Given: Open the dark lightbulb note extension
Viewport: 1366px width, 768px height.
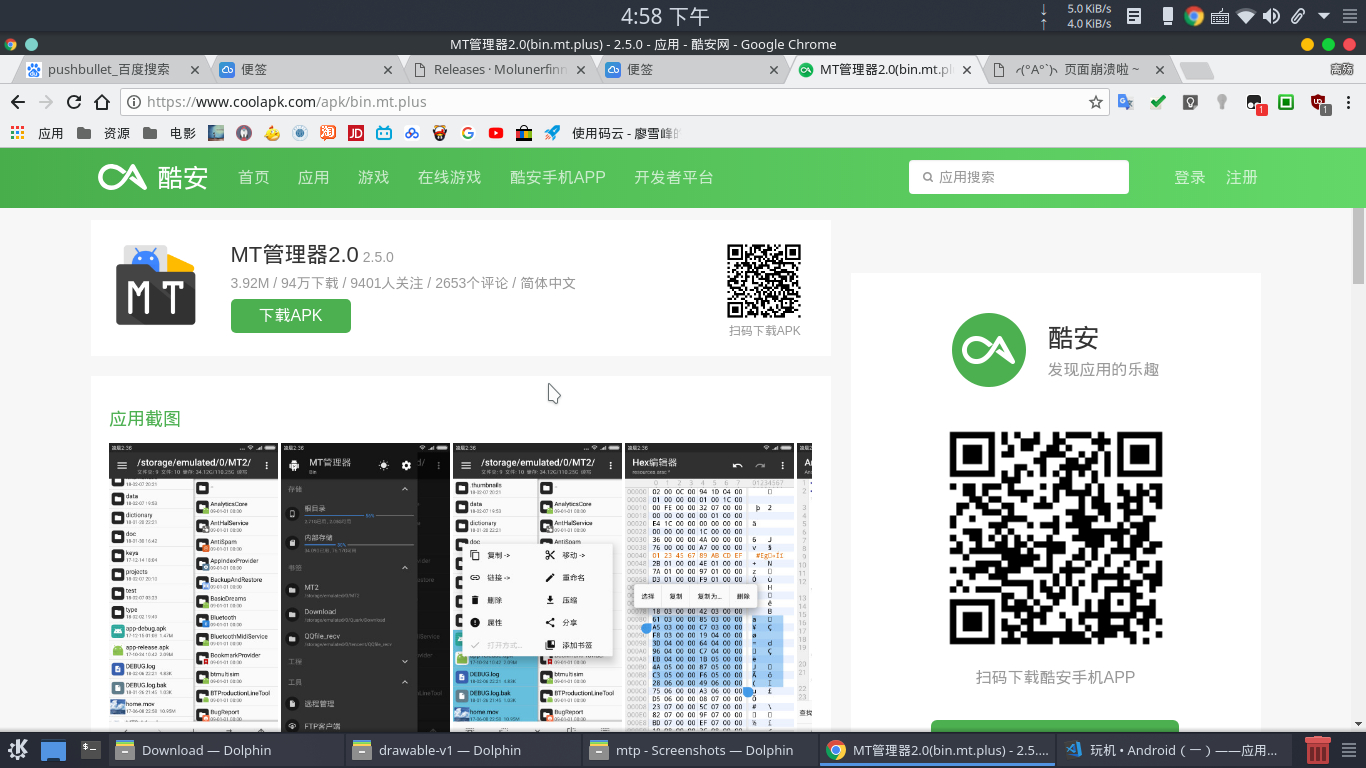Looking at the screenshot, I should click(1190, 102).
